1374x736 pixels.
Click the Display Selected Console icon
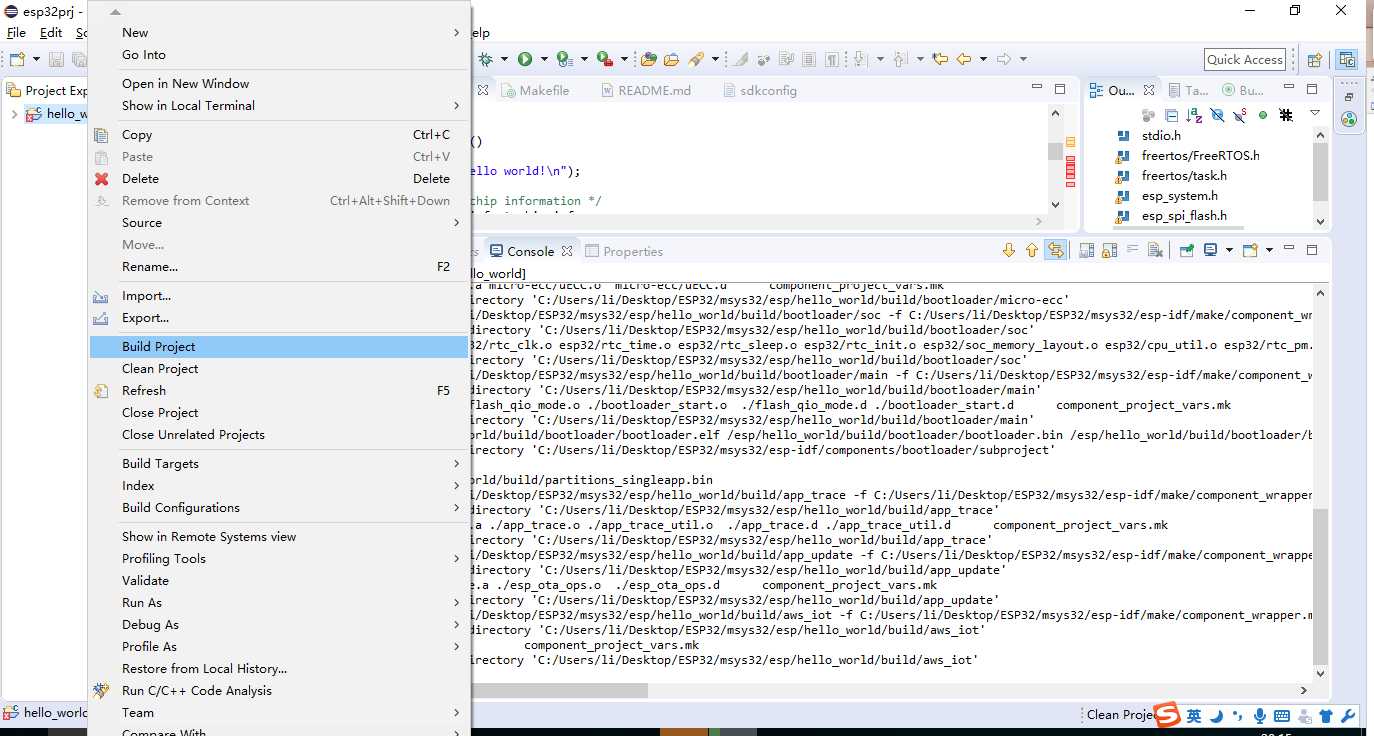point(1210,250)
